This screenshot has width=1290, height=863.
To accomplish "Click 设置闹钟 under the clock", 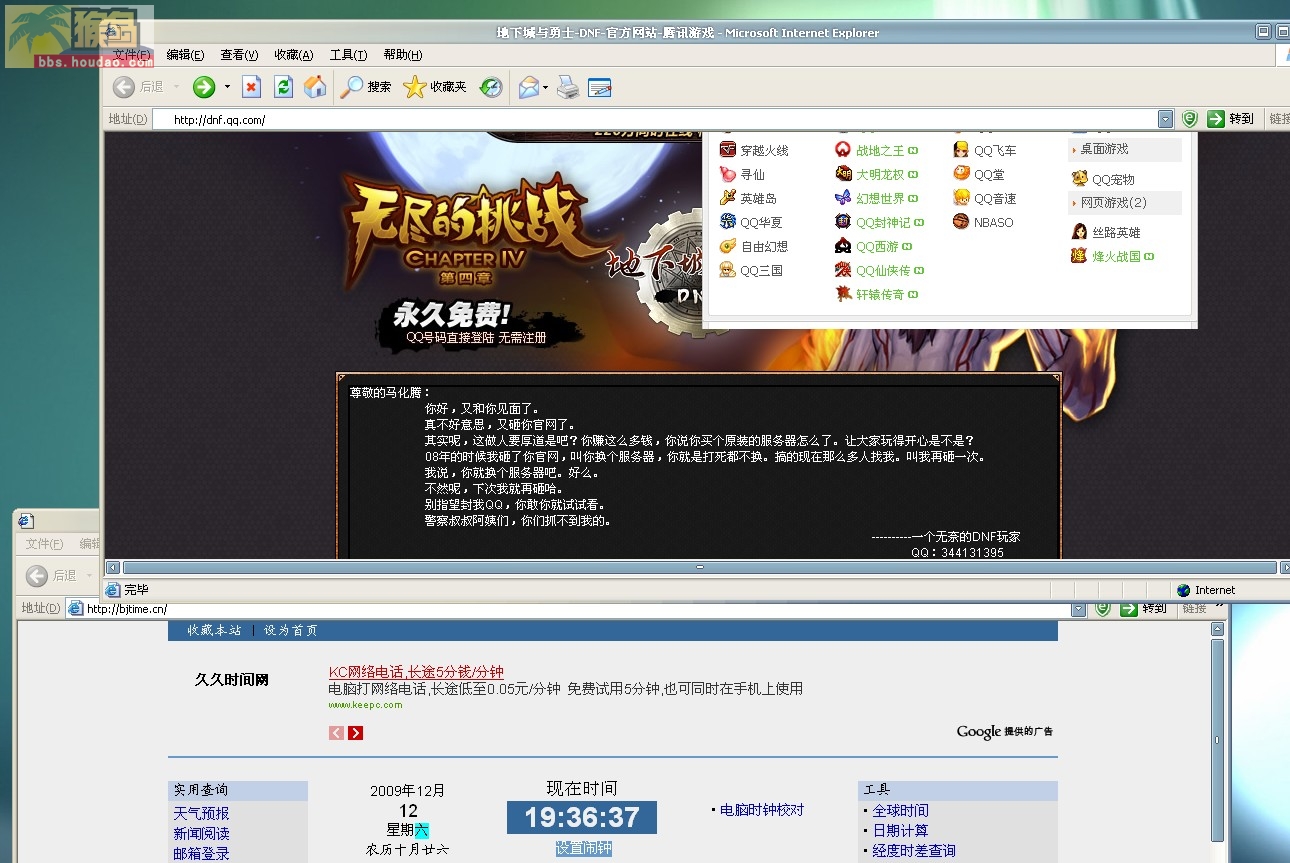I will click(583, 848).
